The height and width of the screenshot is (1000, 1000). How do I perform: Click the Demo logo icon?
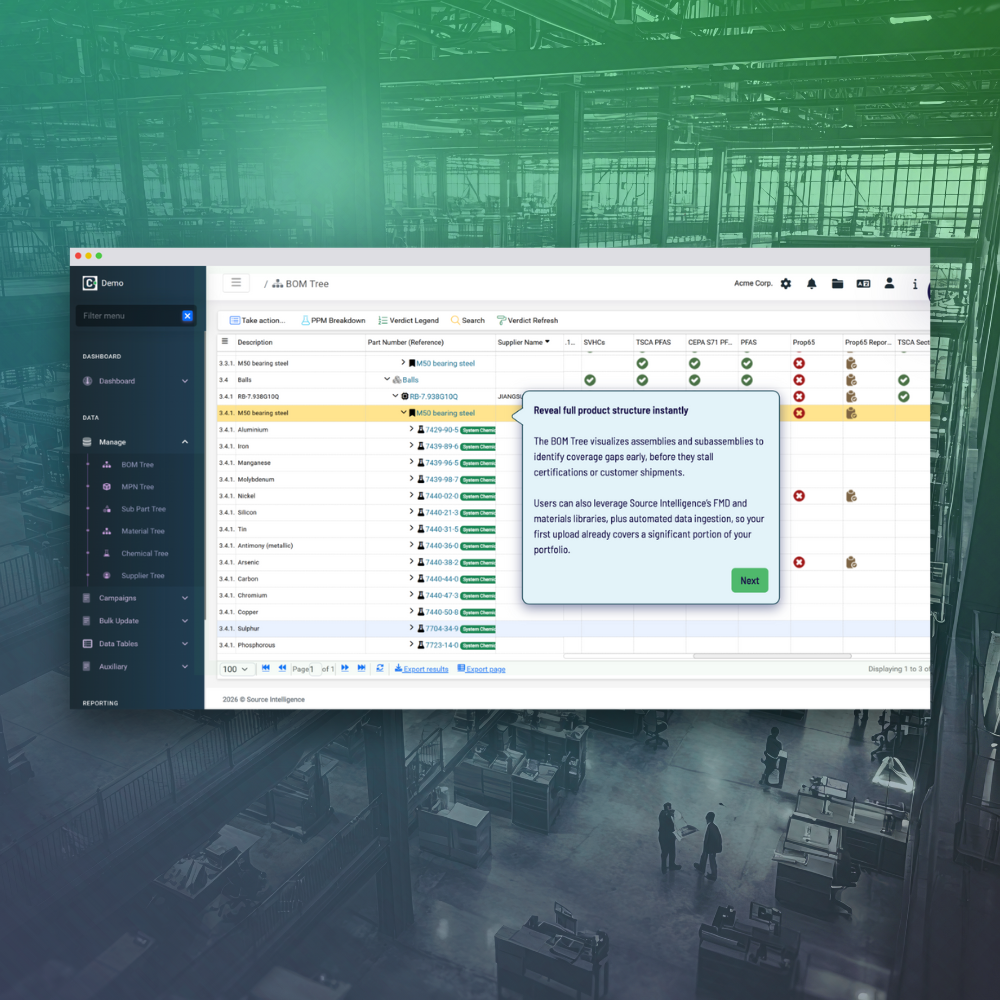pyautogui.click(x=90, y=283)
